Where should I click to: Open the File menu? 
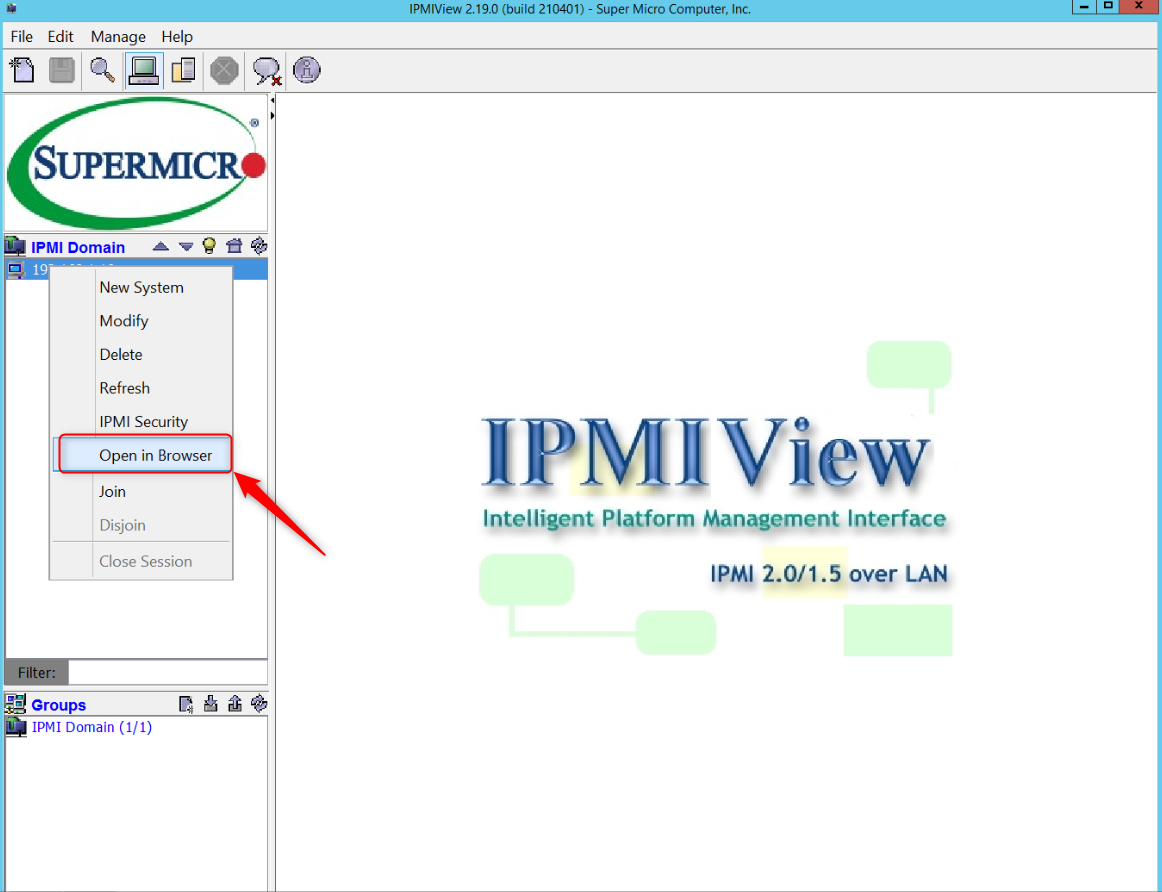click(21, 36)
